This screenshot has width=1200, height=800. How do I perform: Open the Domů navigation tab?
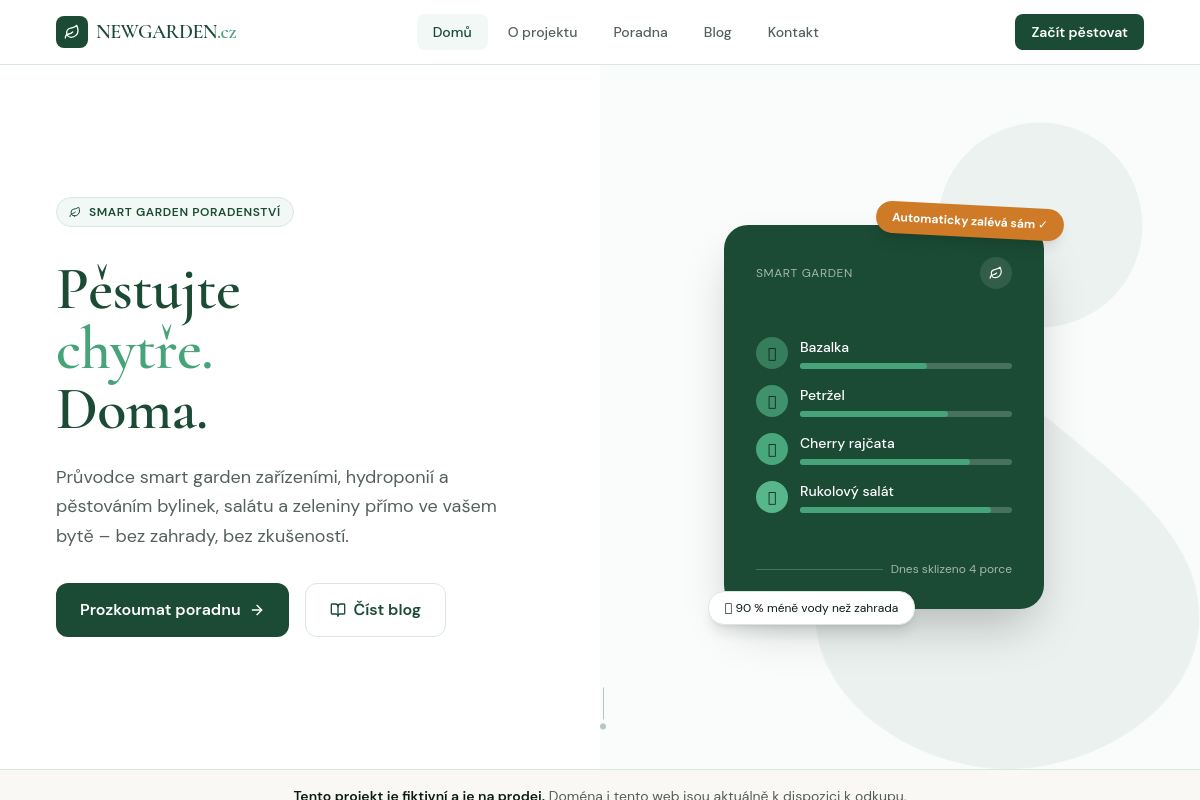click(452, 32)
